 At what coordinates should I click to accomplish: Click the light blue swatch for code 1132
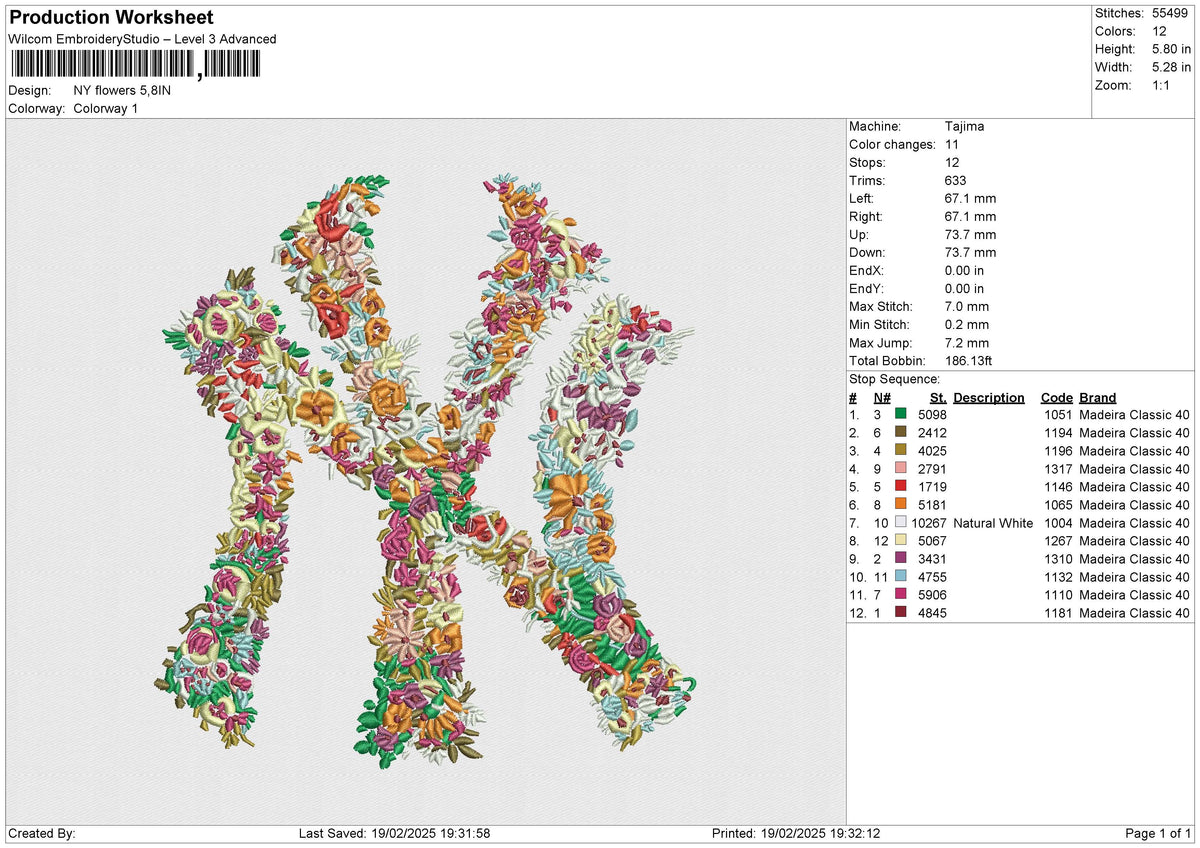[900, 576]
